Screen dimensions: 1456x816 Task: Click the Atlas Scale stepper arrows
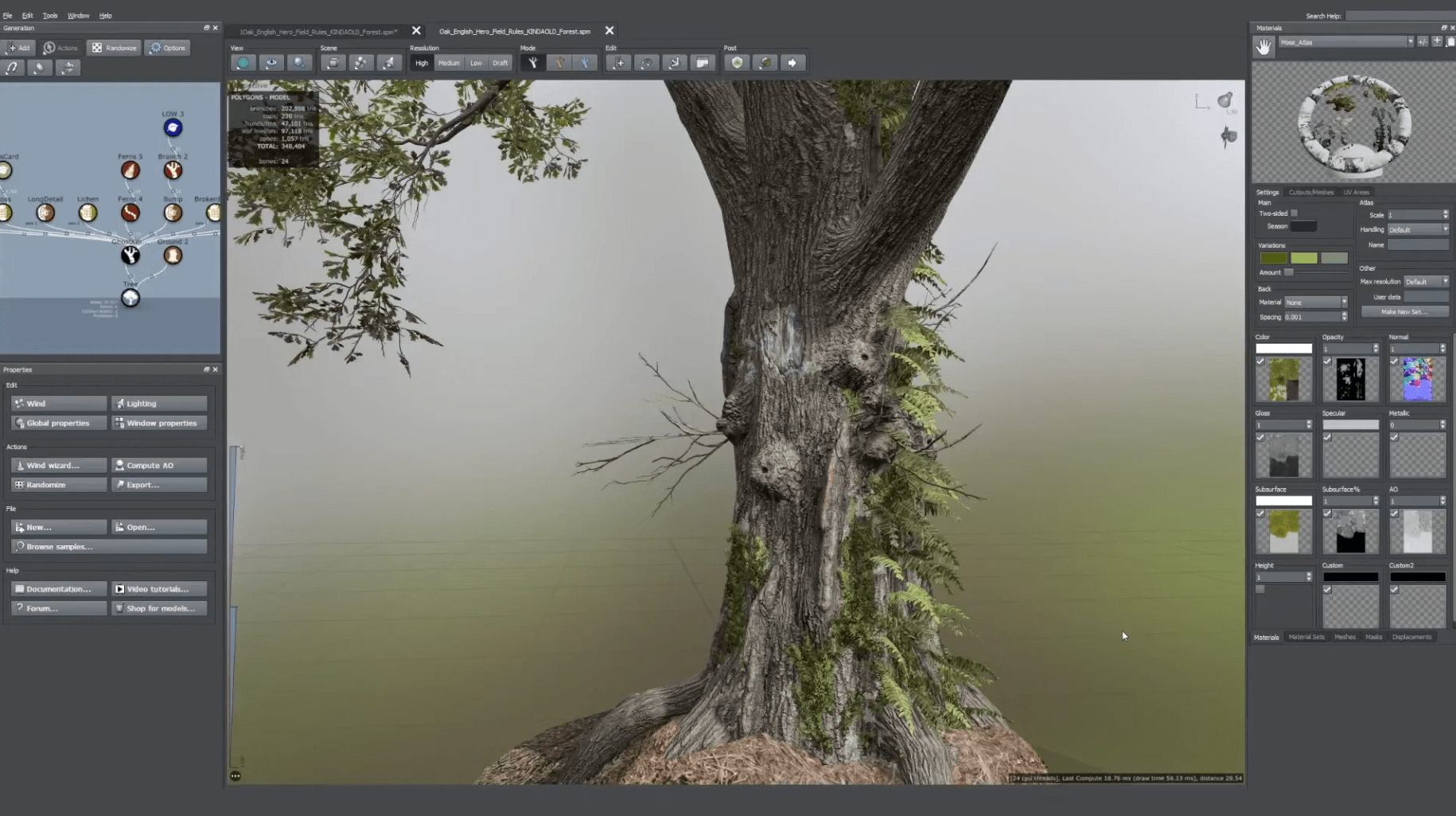(x=1446, y=215)
